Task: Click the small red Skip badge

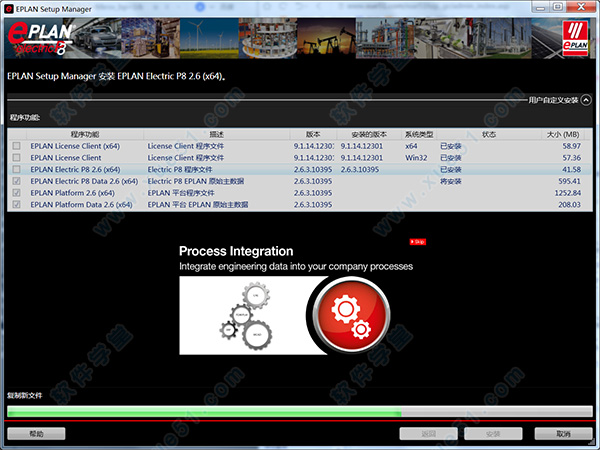Action: coord(417,241)
